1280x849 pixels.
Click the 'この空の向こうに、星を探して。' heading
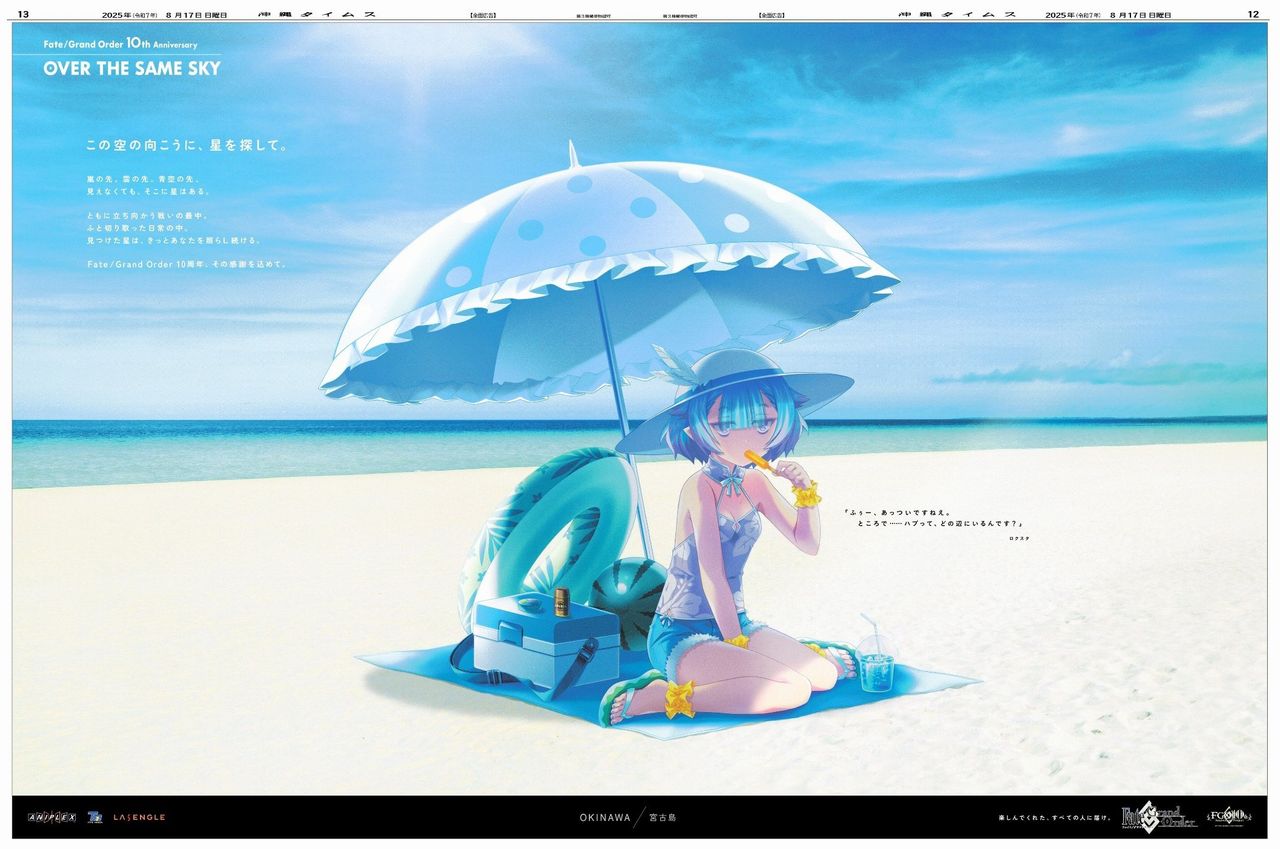click(x=188, y=145)
